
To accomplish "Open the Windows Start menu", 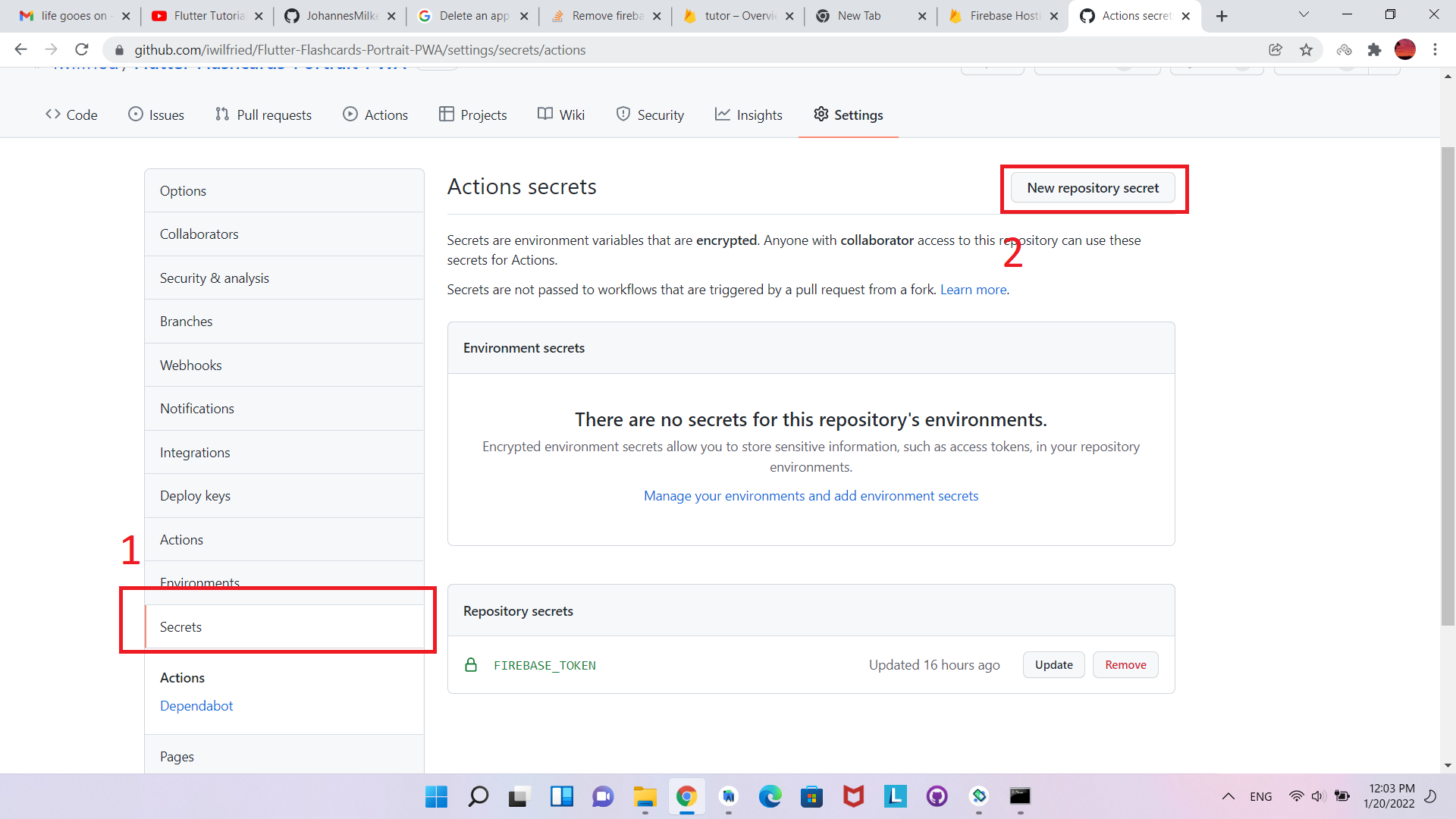I will pyautogui.click(x=436, y=797).
